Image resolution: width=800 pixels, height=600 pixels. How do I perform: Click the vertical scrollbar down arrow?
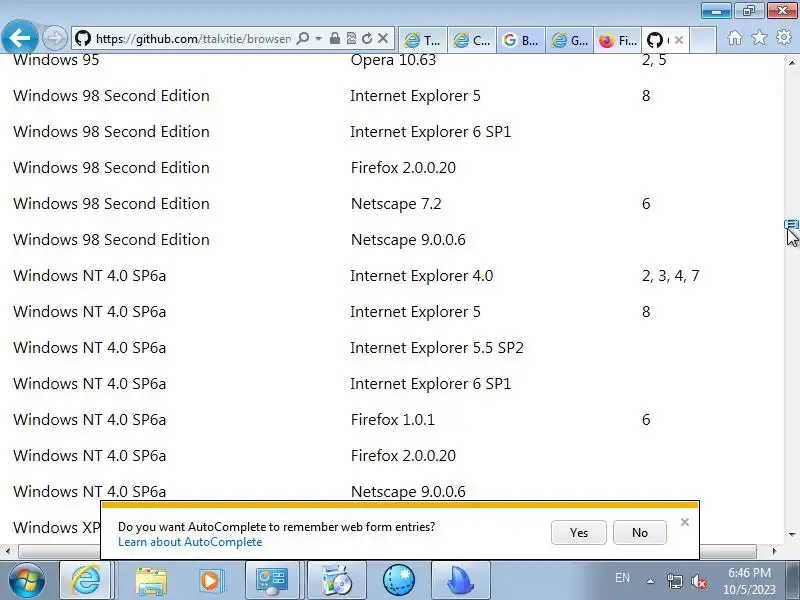pos(792,535)
